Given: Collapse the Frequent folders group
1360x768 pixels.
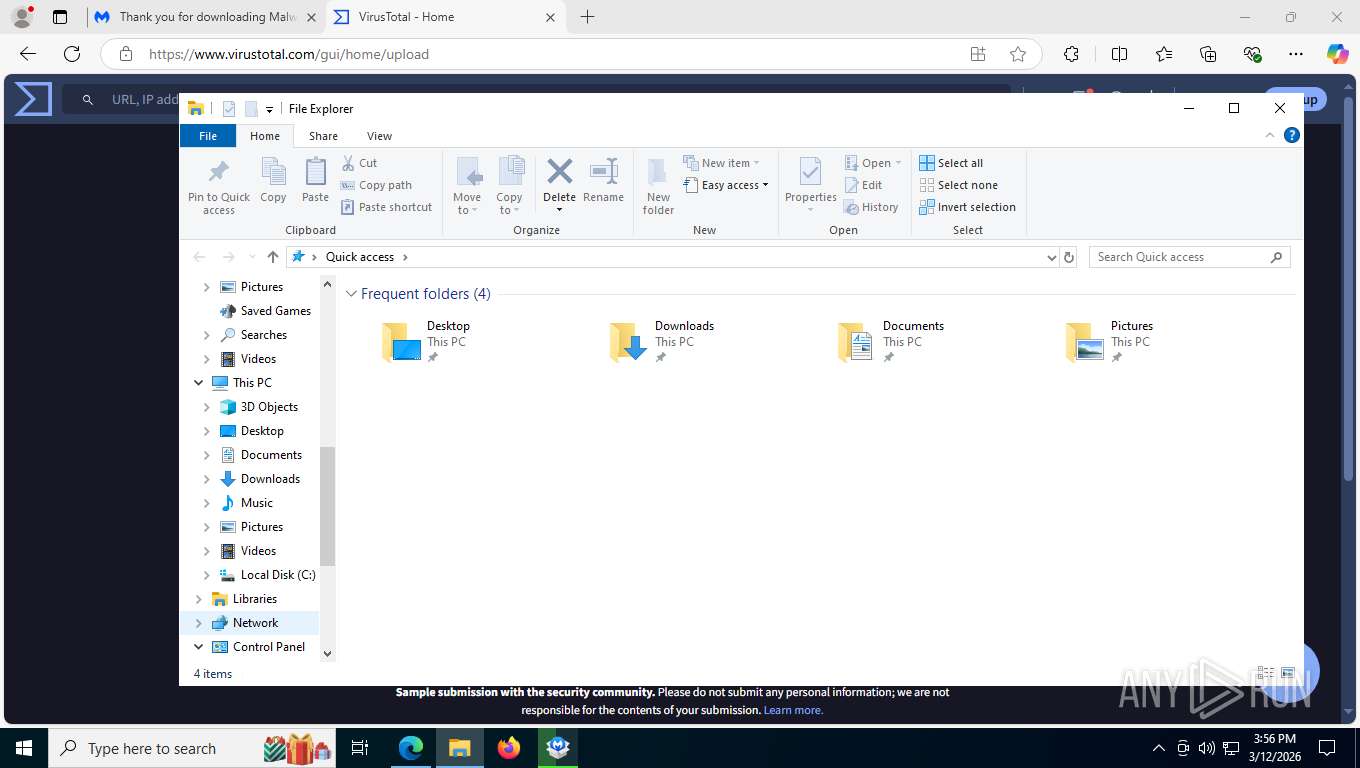Looking at the screenshot, I should 351,294.
